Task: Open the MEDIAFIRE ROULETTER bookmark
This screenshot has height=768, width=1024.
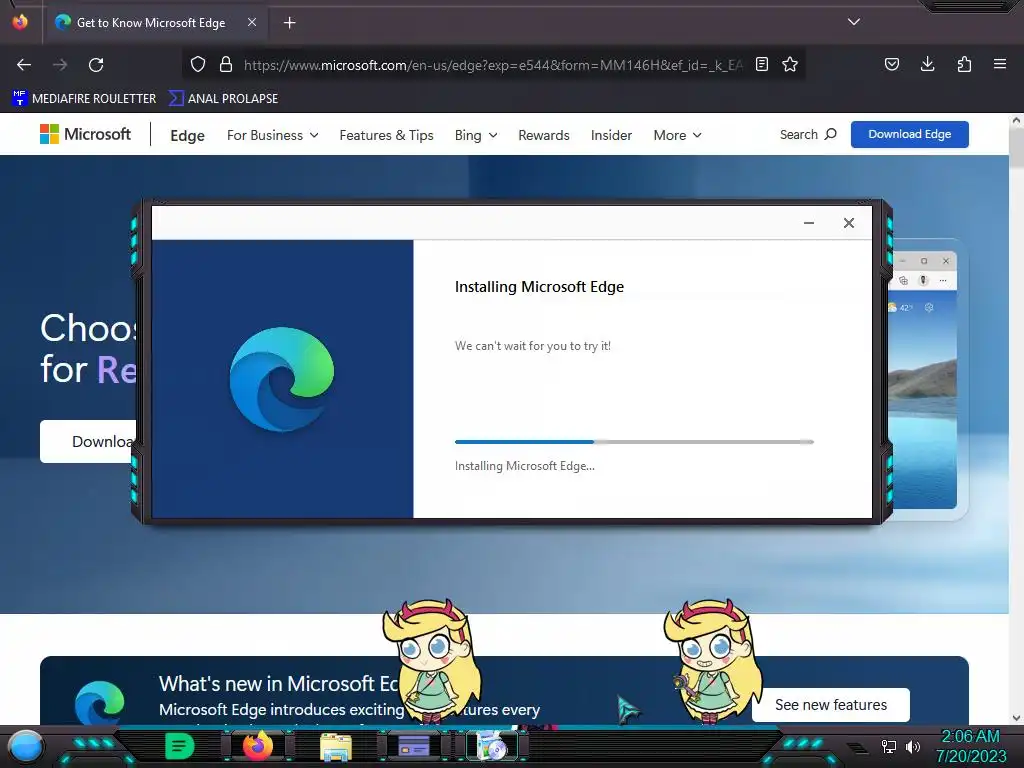Action: coord(84,99)
